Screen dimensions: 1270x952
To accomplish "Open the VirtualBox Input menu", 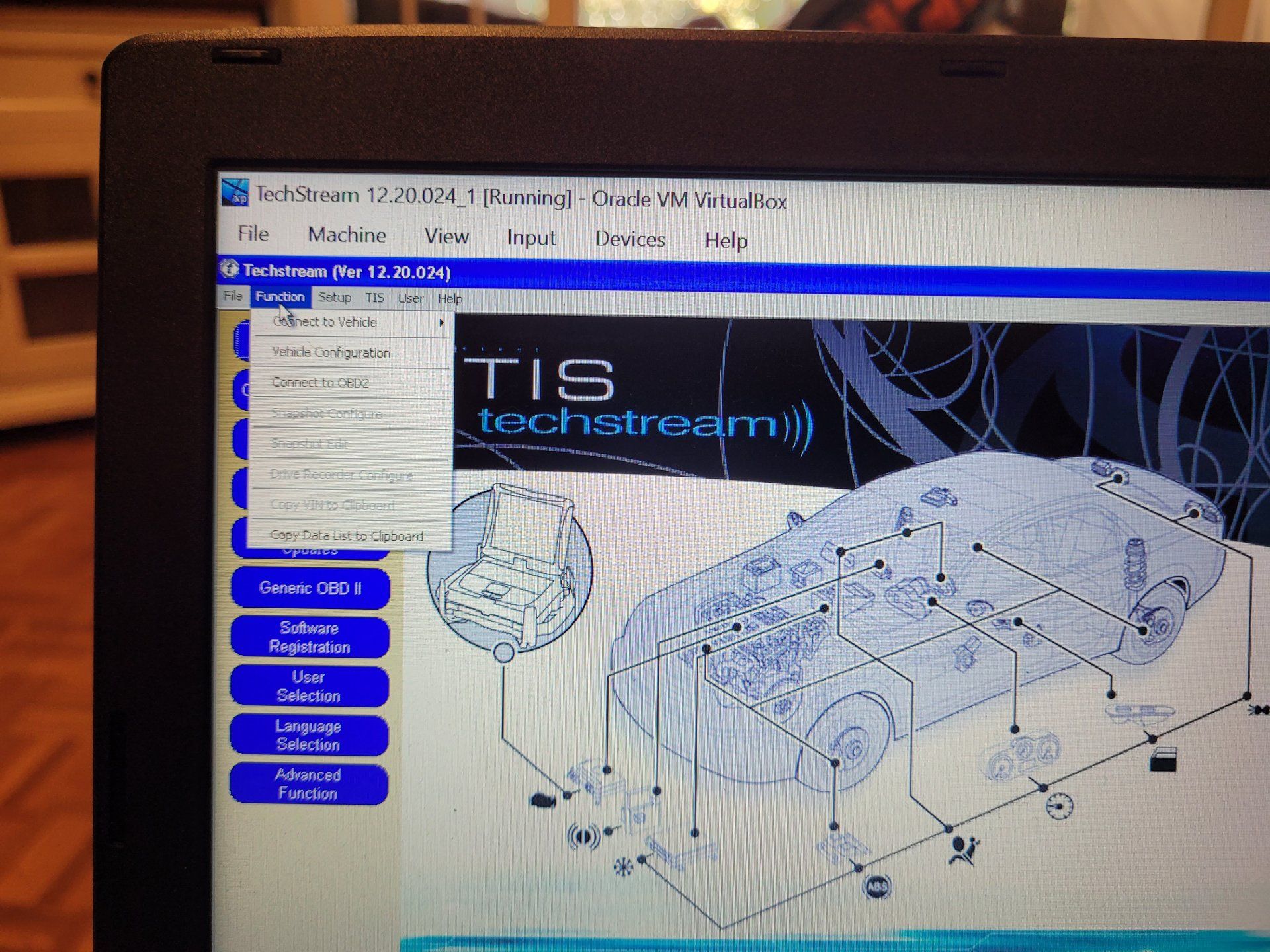I will [531, 237].
